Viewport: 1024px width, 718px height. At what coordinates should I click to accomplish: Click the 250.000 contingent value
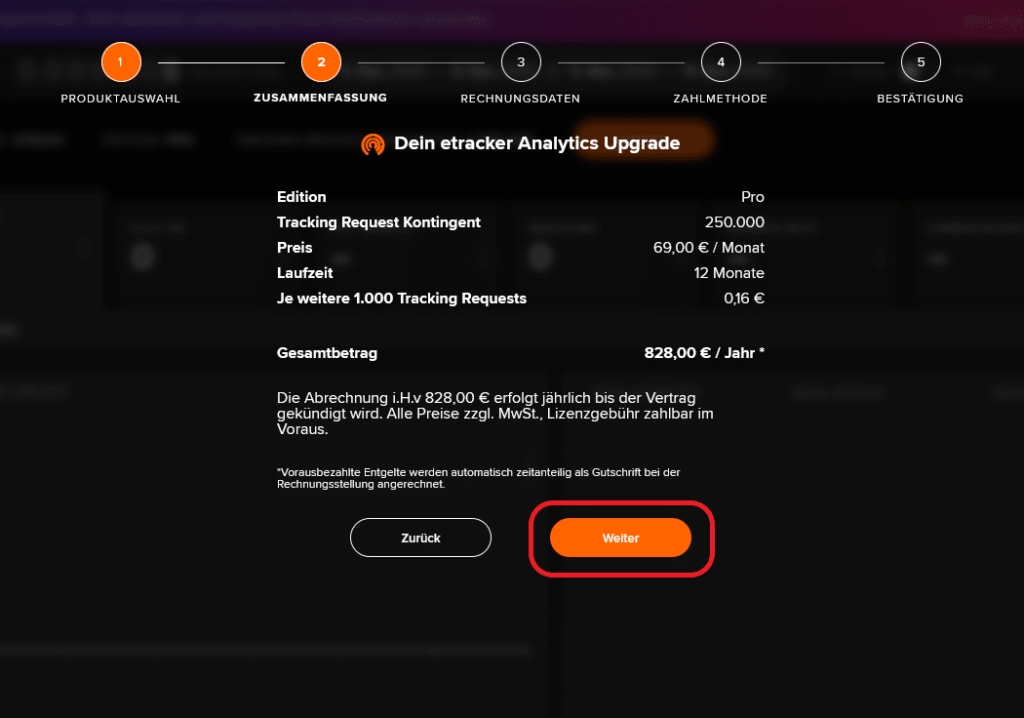pos(735,222)
